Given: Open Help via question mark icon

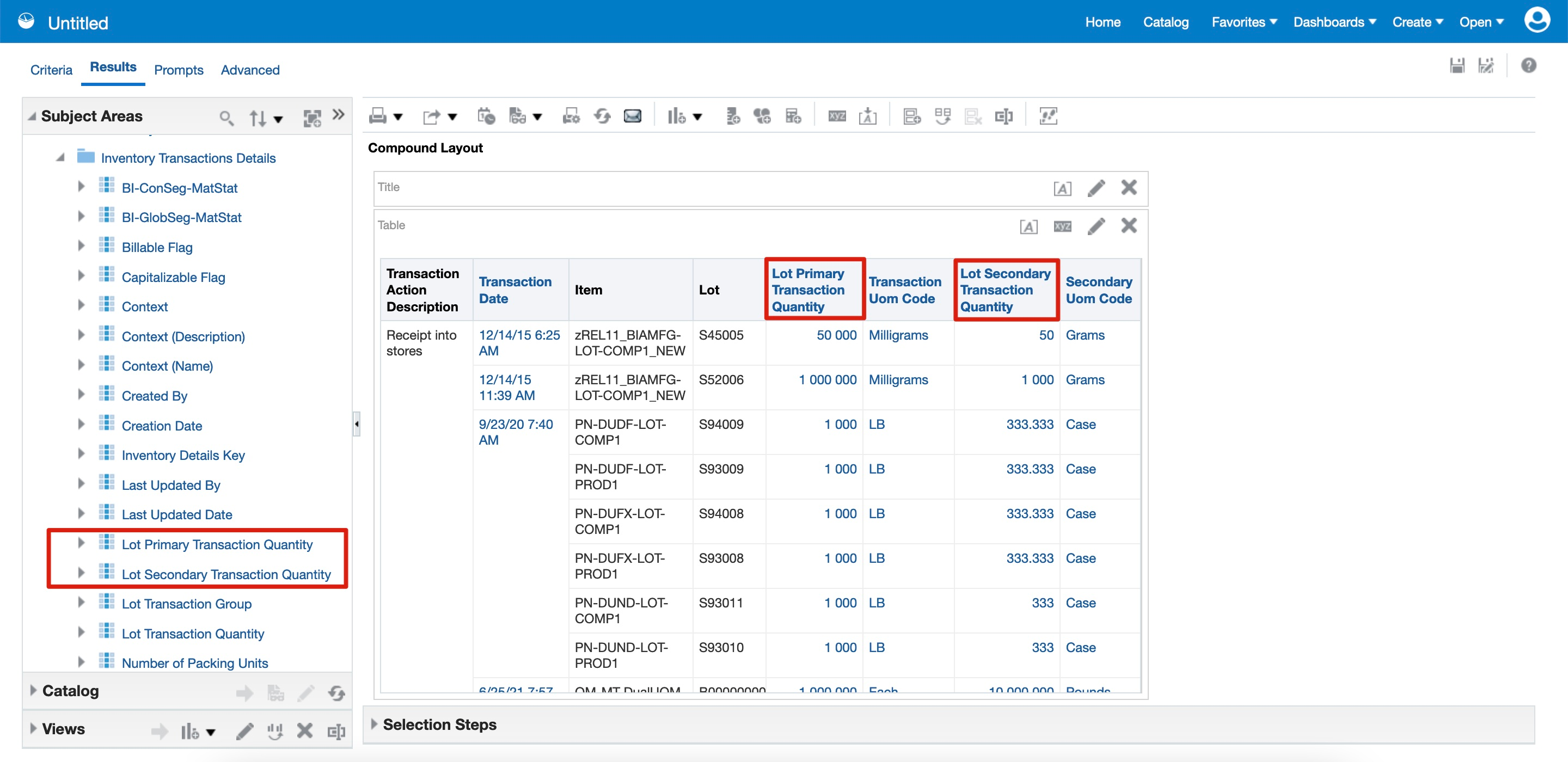Looking at the screenshot, I should pyautogui.click(x=1528, y=66).
